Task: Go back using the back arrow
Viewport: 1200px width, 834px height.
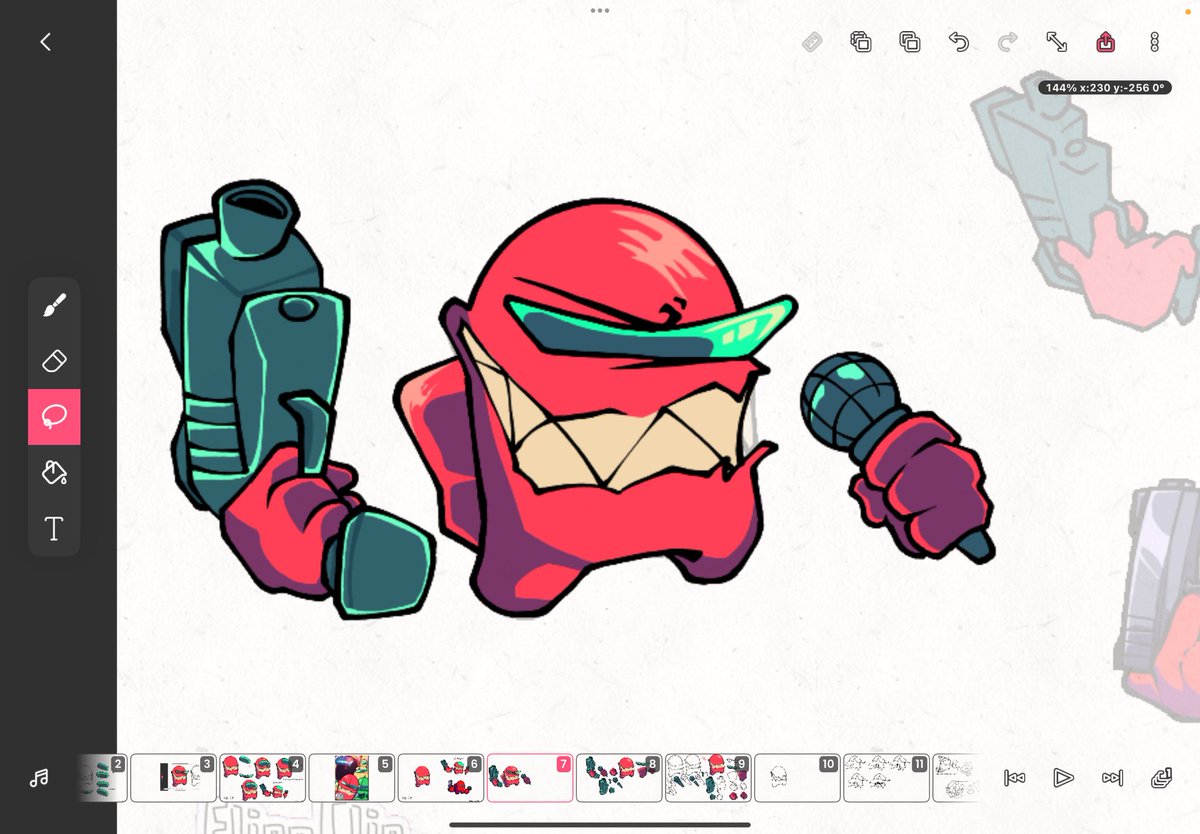Action: (45, 42)
